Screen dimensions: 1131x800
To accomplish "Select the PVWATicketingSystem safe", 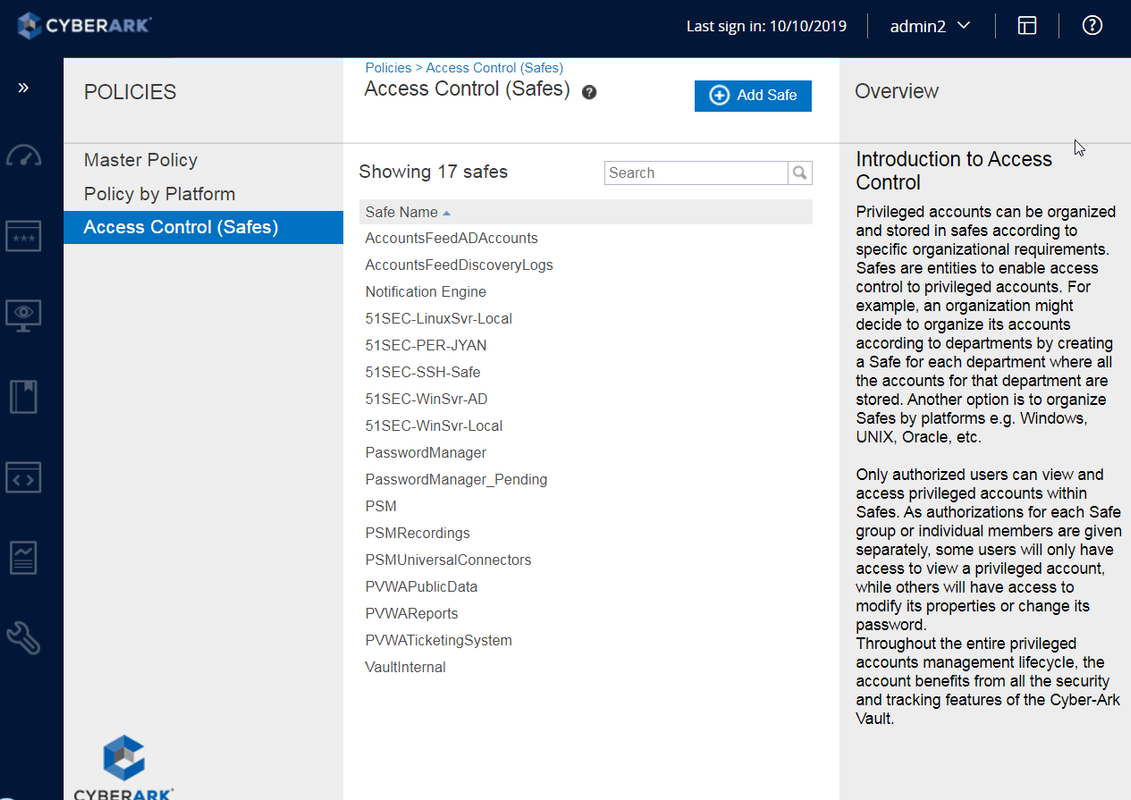I will (439, 641).
